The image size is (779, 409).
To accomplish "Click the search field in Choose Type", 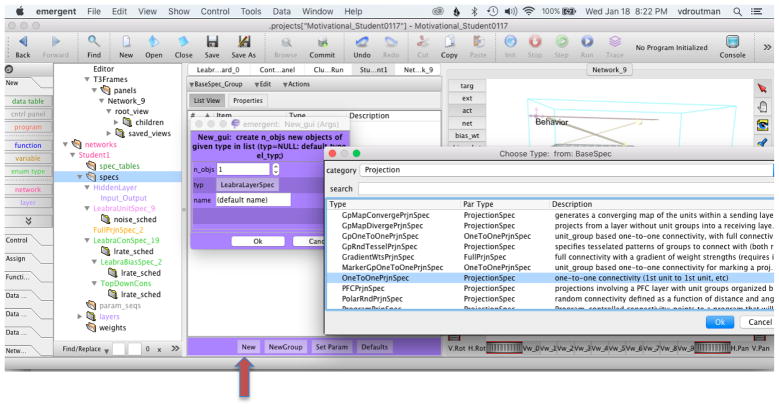I will (566, 188).
